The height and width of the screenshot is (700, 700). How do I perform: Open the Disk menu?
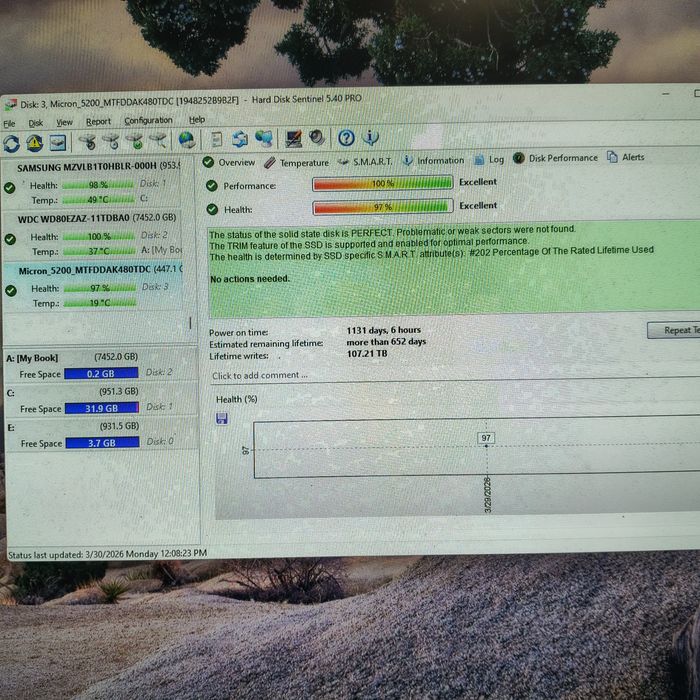(x=35, y=123)
